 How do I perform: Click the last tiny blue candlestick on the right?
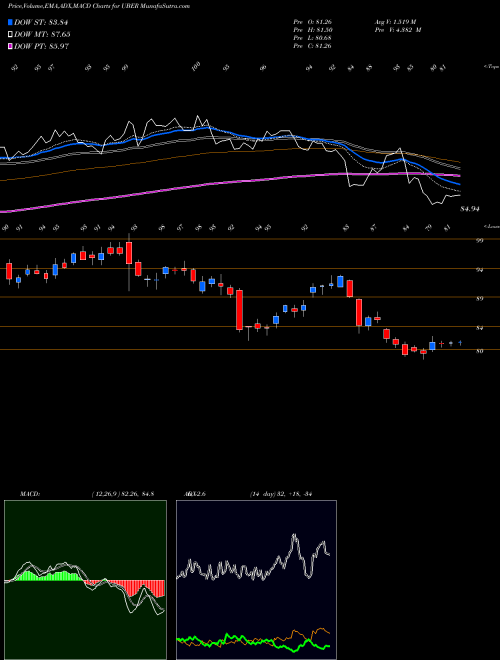click(460, 343)
